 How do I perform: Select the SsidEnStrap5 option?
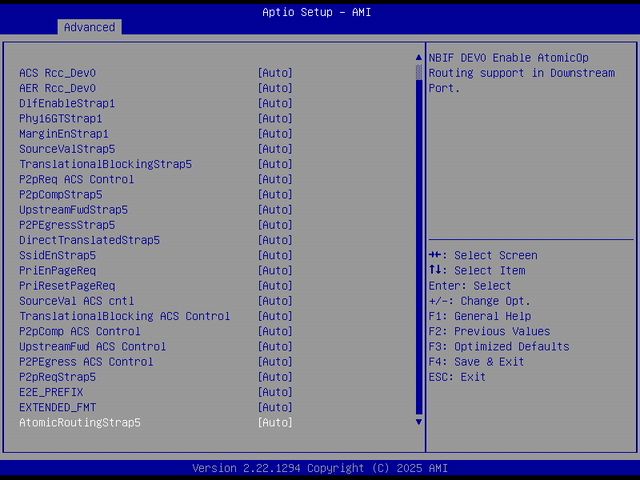pos(58,256)
